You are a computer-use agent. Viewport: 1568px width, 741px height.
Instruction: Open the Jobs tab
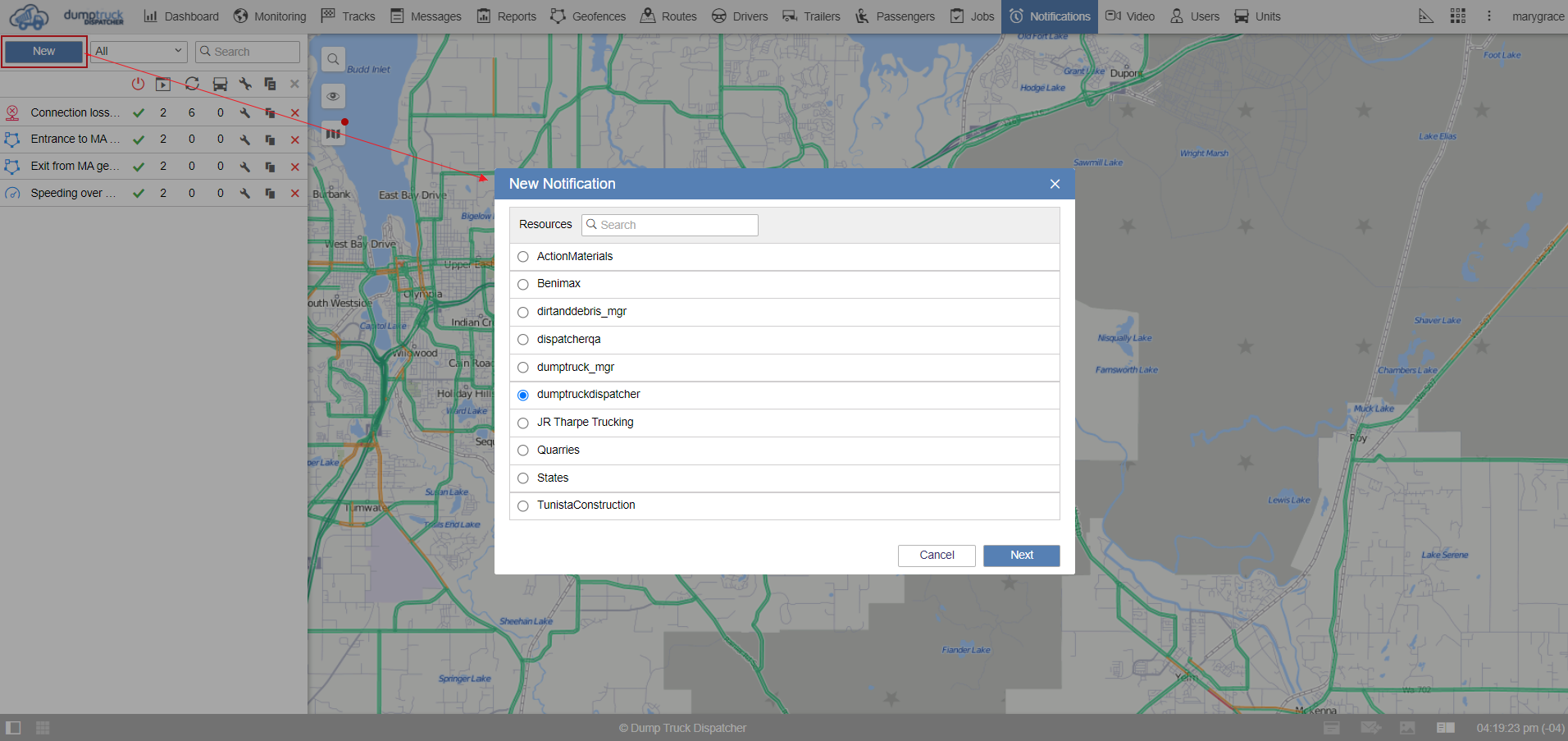pyautogui.click(x=972, y=16)
